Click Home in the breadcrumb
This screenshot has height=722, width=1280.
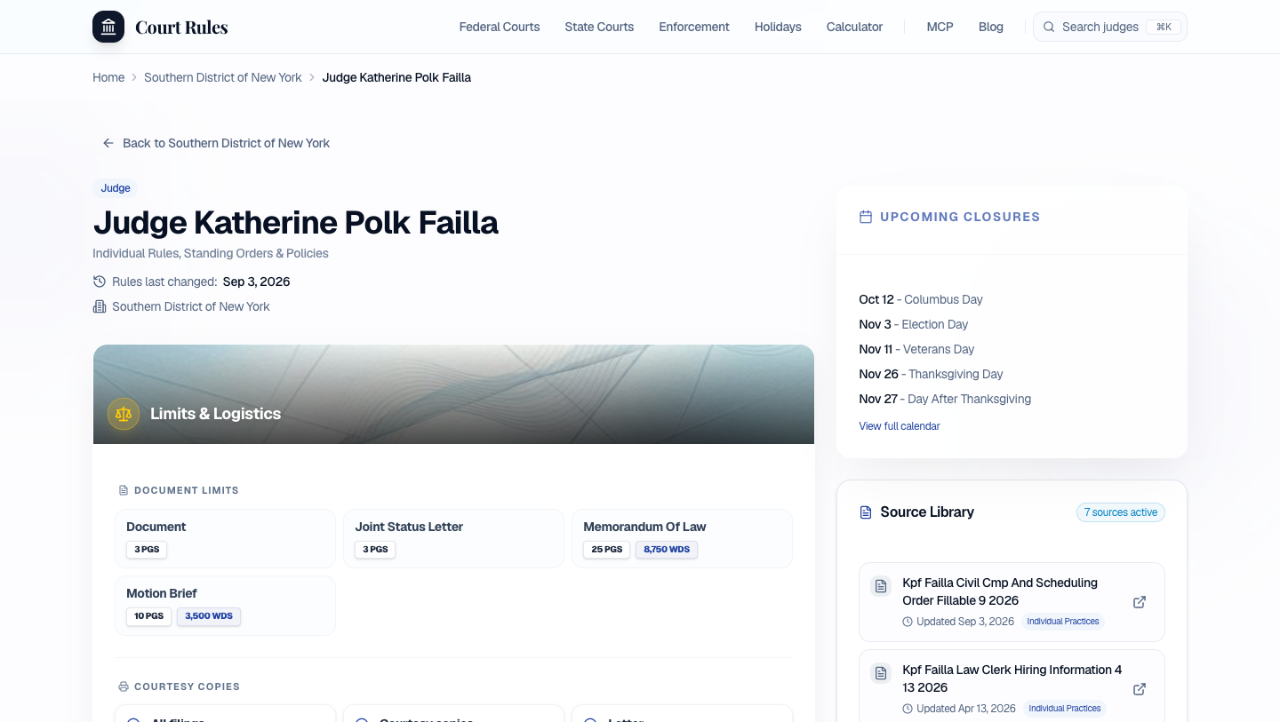(x=109, y=77)
